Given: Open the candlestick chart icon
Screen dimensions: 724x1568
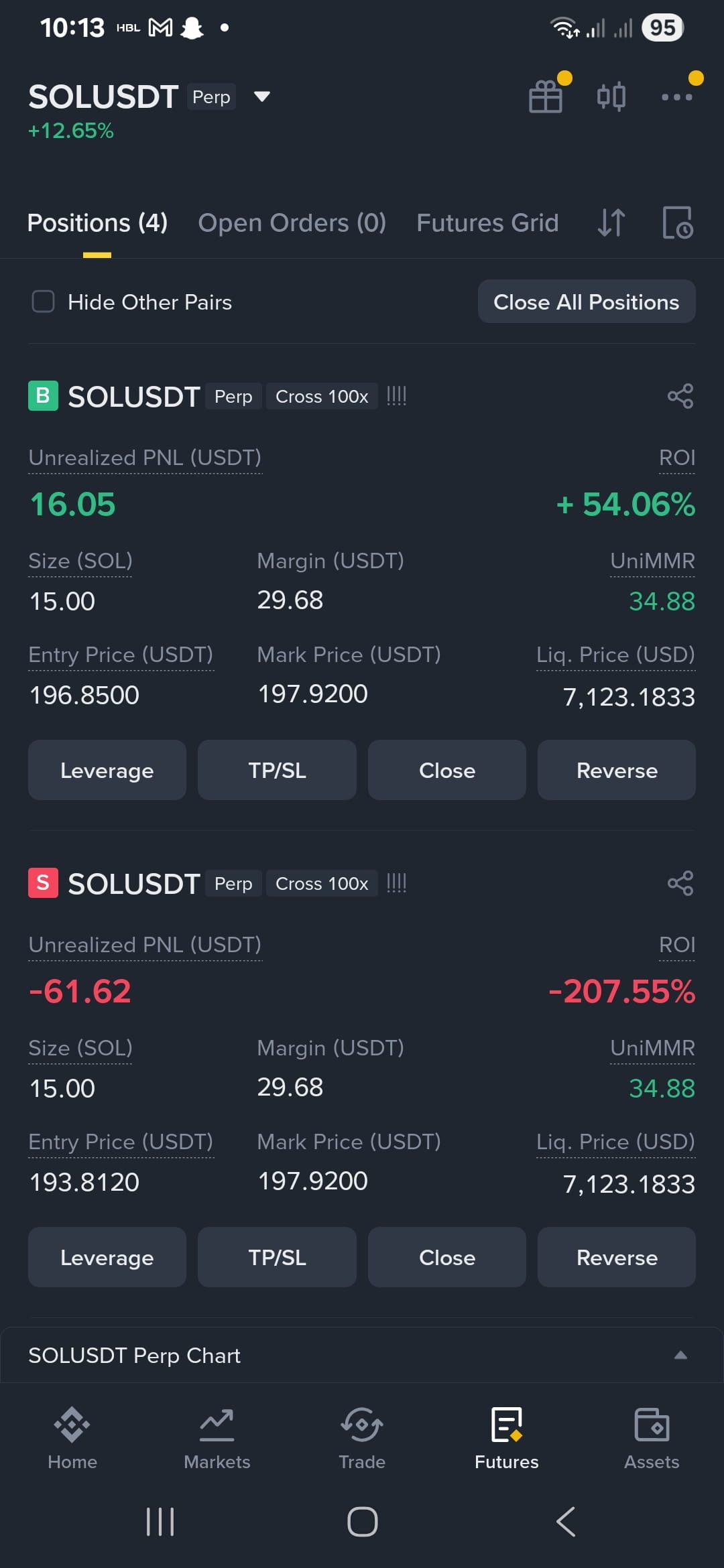Looking at the screenshot, I should pos(611,96).
